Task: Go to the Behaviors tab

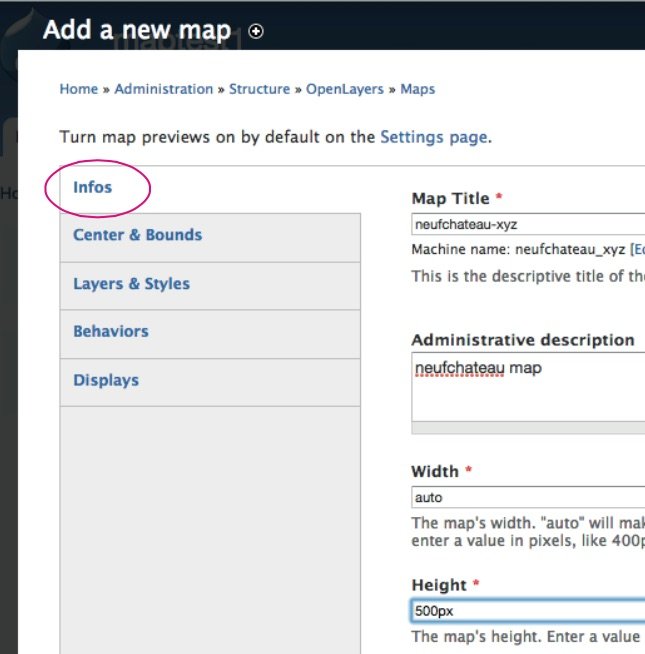Action: pos(110,331)
